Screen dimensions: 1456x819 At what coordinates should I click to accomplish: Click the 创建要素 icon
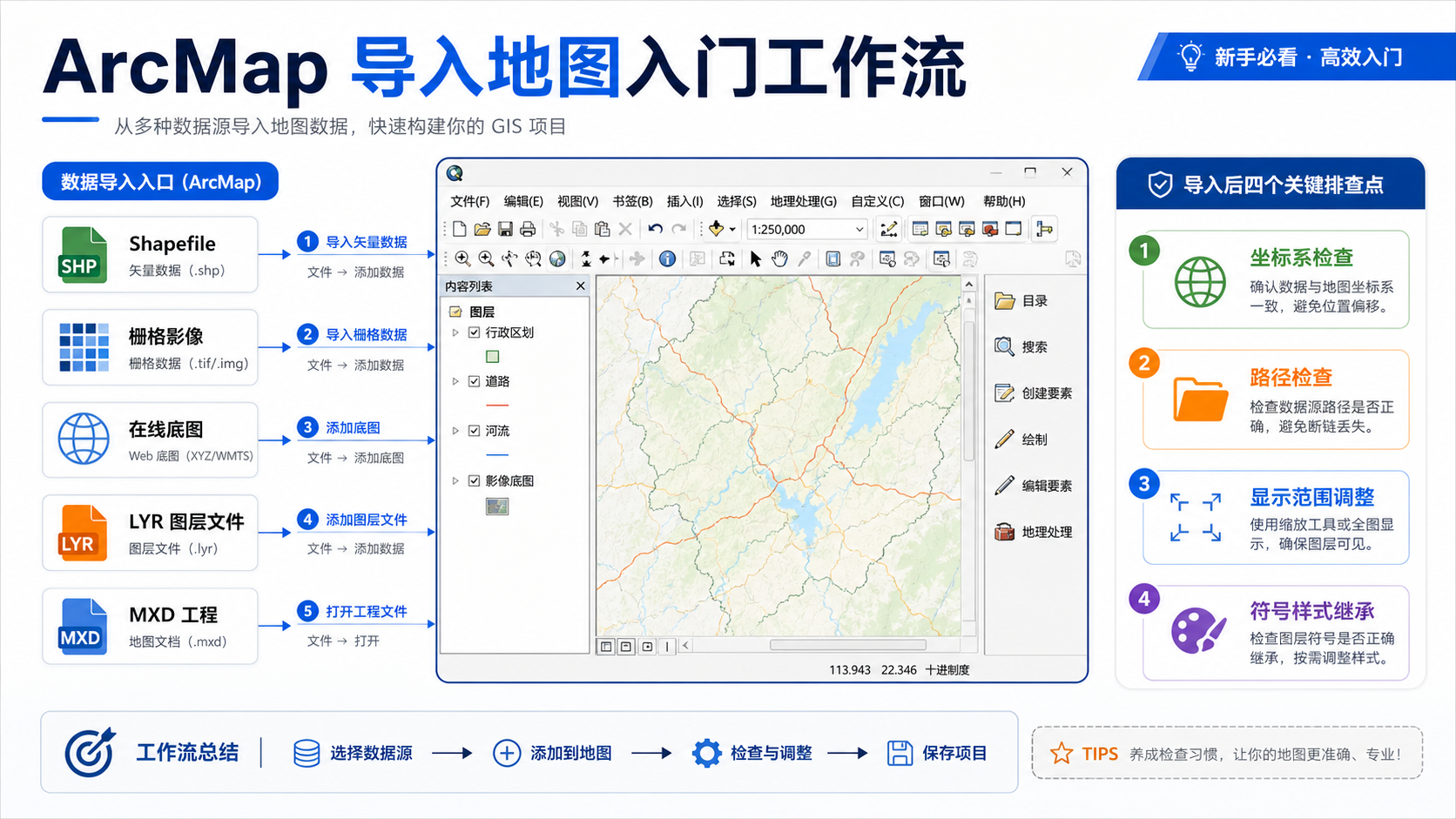coord(1004,393)
